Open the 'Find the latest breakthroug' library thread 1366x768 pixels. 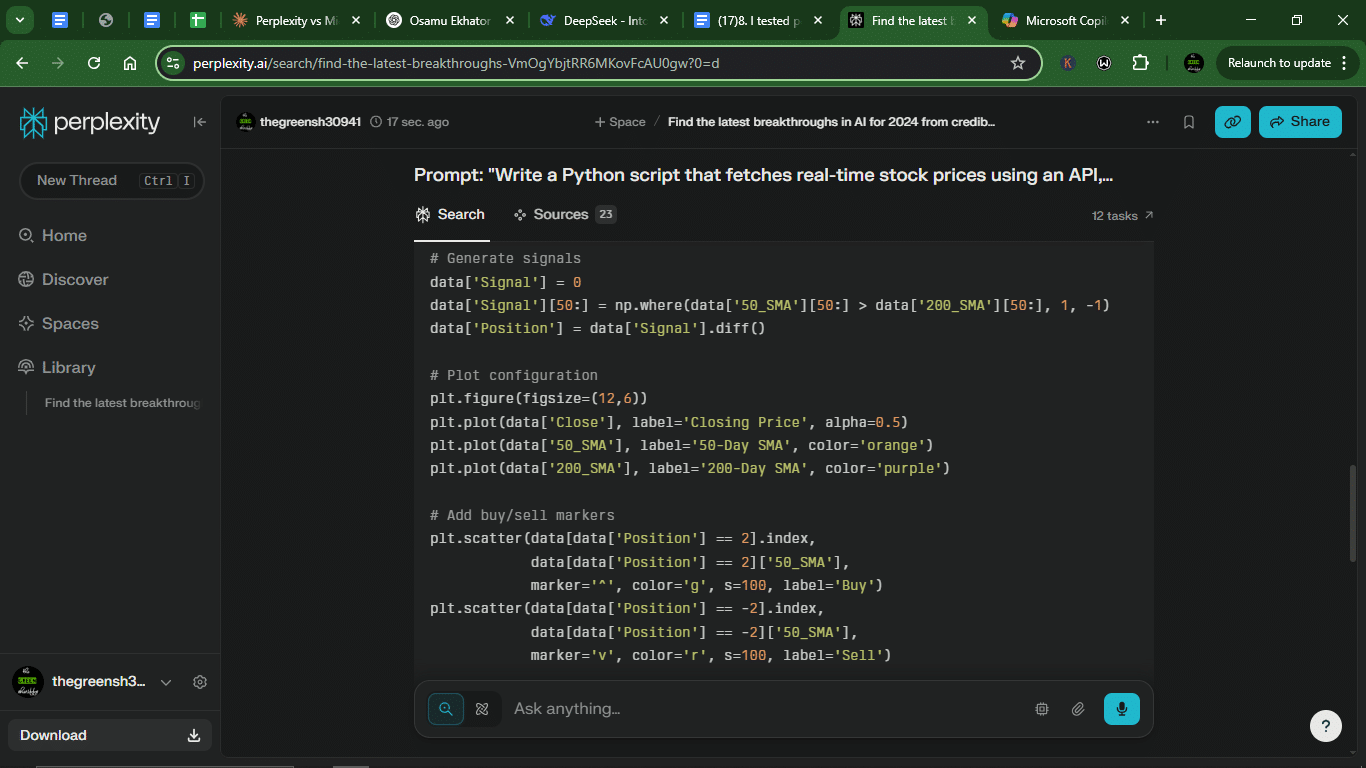122,403
